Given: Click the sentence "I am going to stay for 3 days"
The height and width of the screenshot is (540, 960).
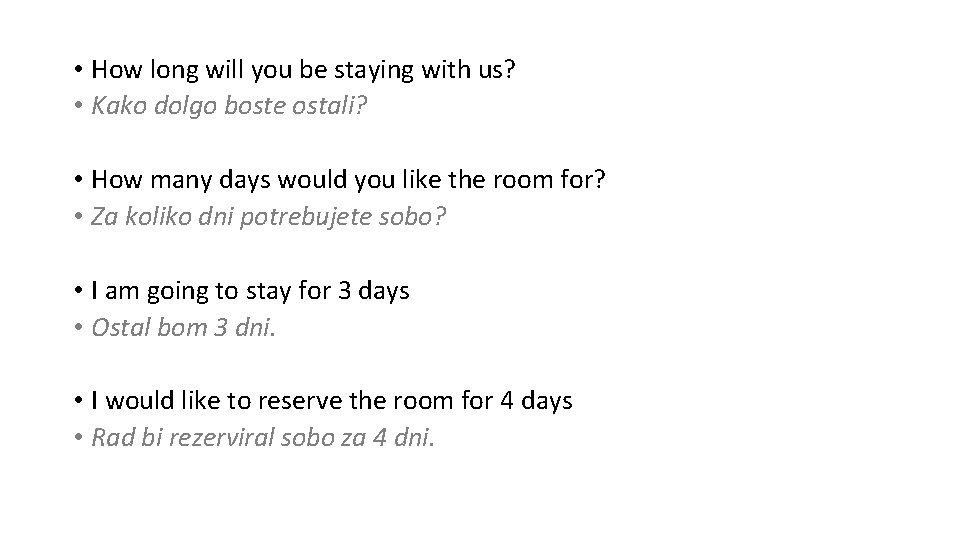Looking at the screenshot, I should [250, 291].
